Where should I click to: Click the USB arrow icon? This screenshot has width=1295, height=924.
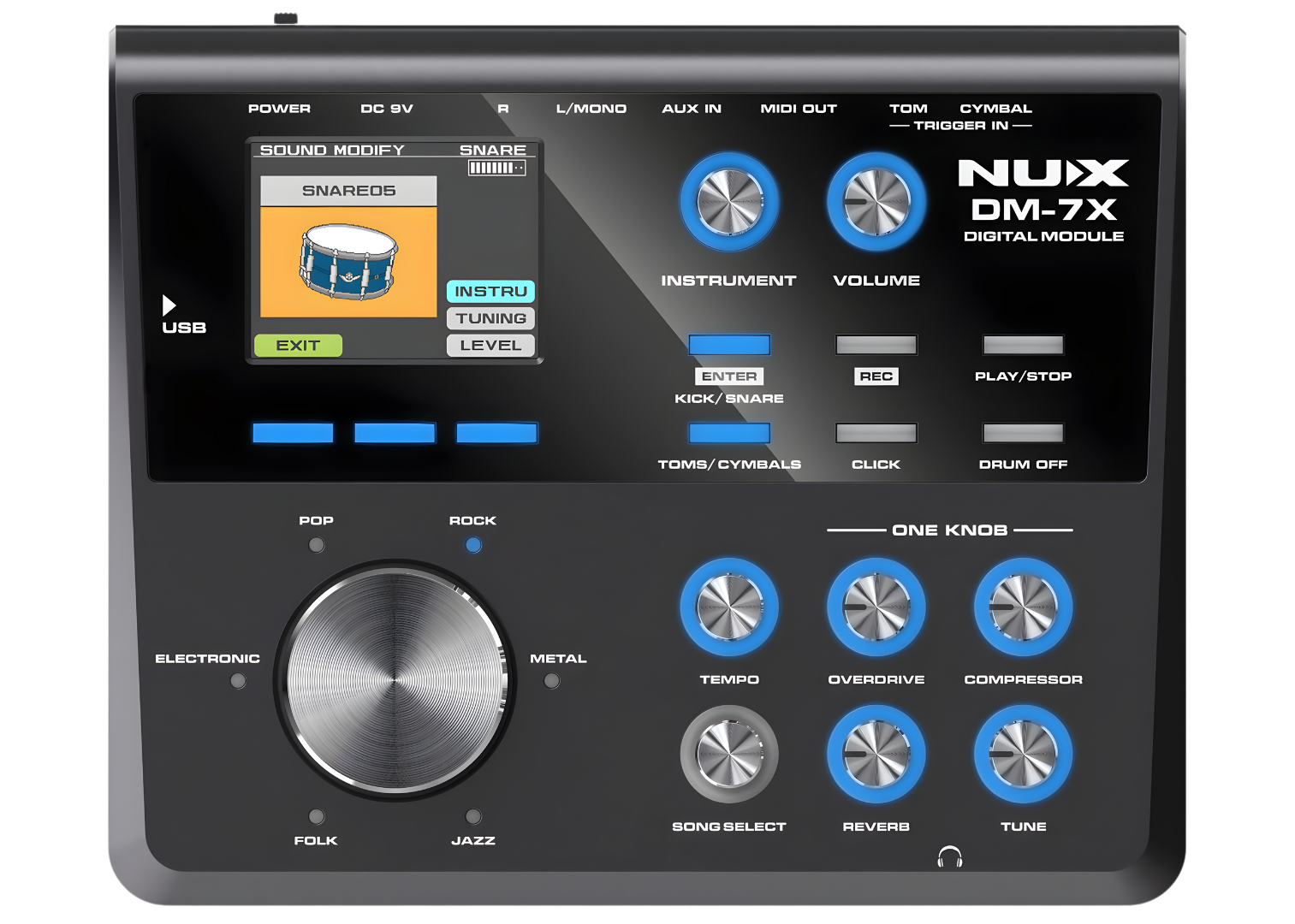tap(169, 305)
